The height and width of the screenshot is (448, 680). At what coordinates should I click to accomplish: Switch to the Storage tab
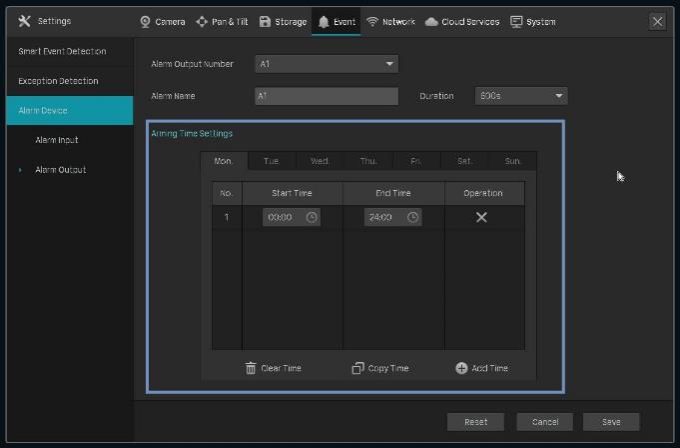tap(283, 21)
